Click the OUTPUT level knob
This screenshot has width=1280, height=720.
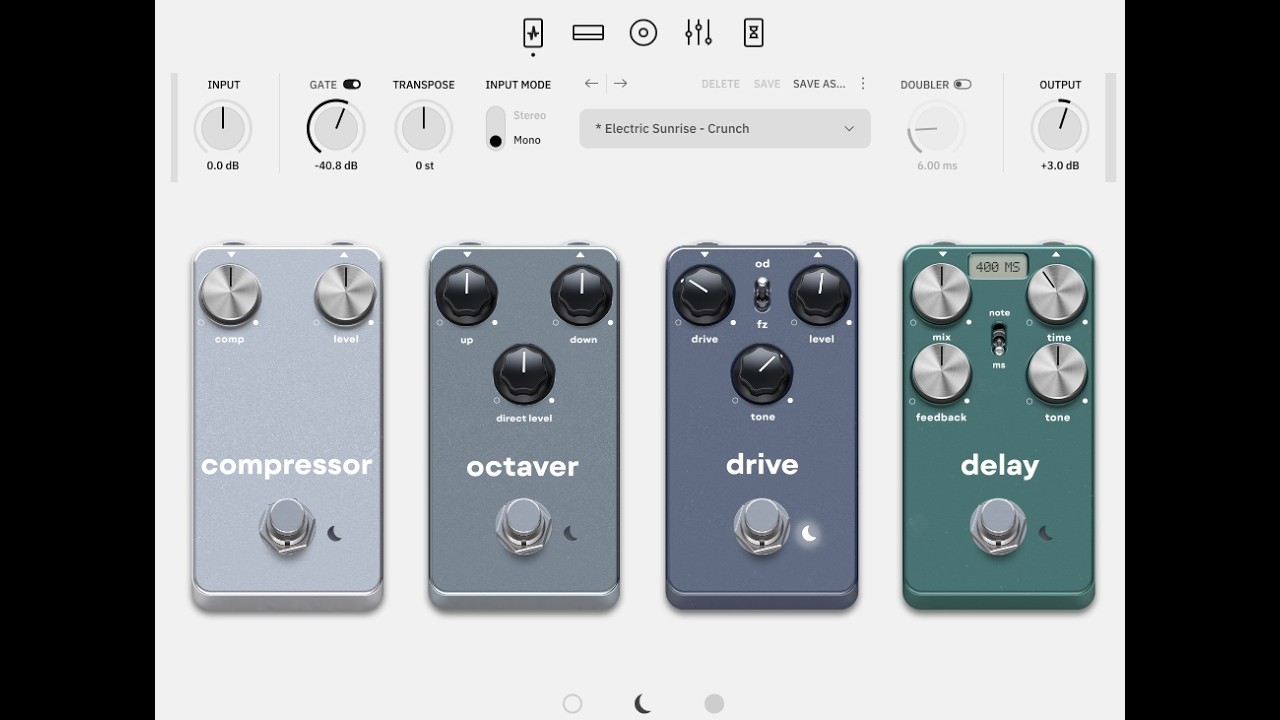(1059, 128)
